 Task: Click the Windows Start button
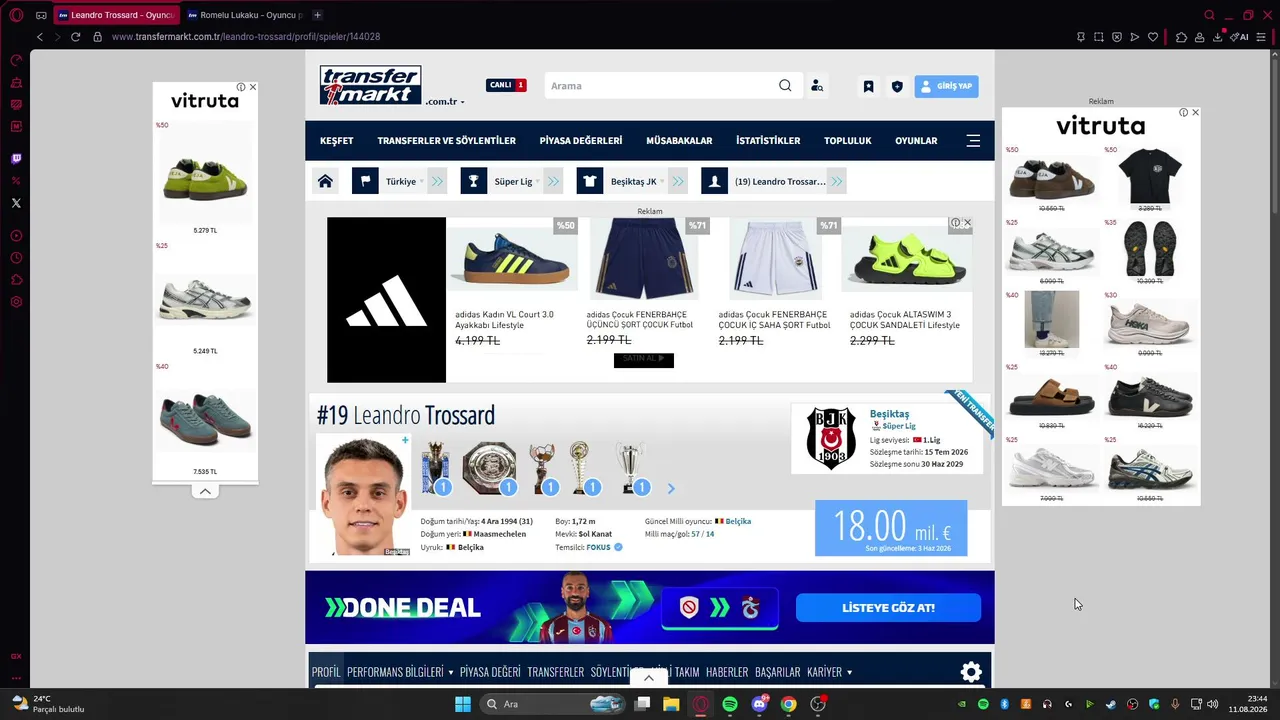point(463,704)
